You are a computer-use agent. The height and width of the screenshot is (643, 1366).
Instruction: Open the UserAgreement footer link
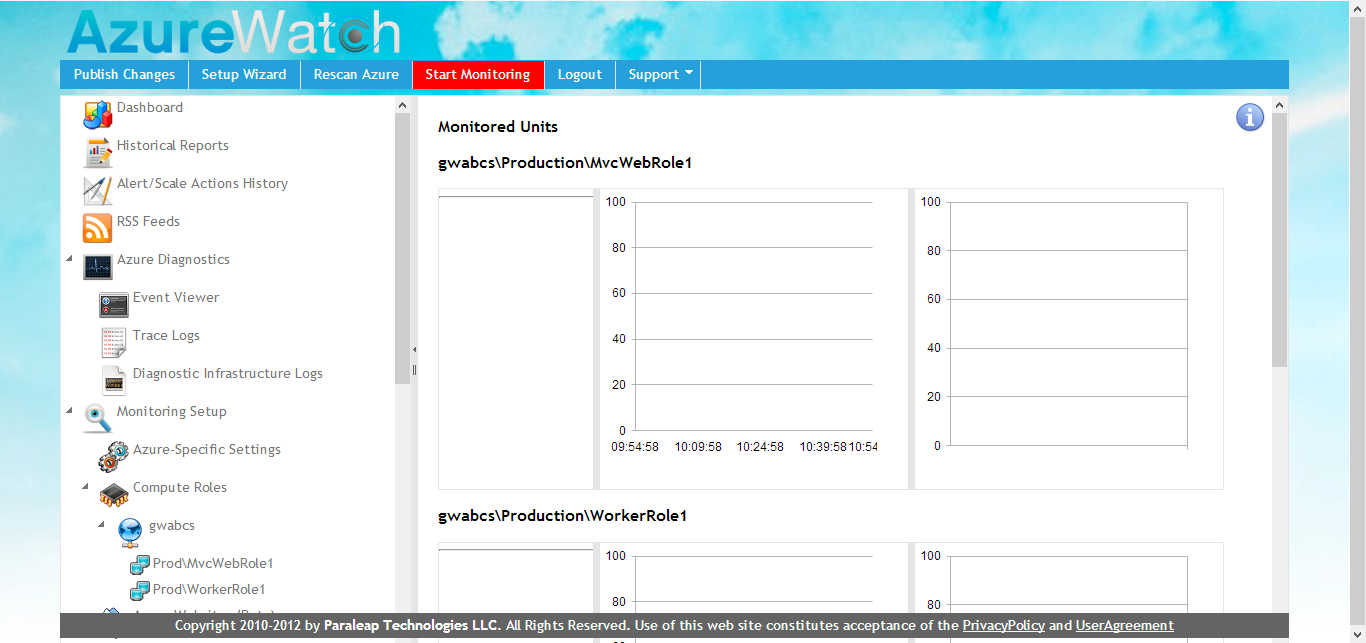pyautogui.click(x=1125, y=625)
